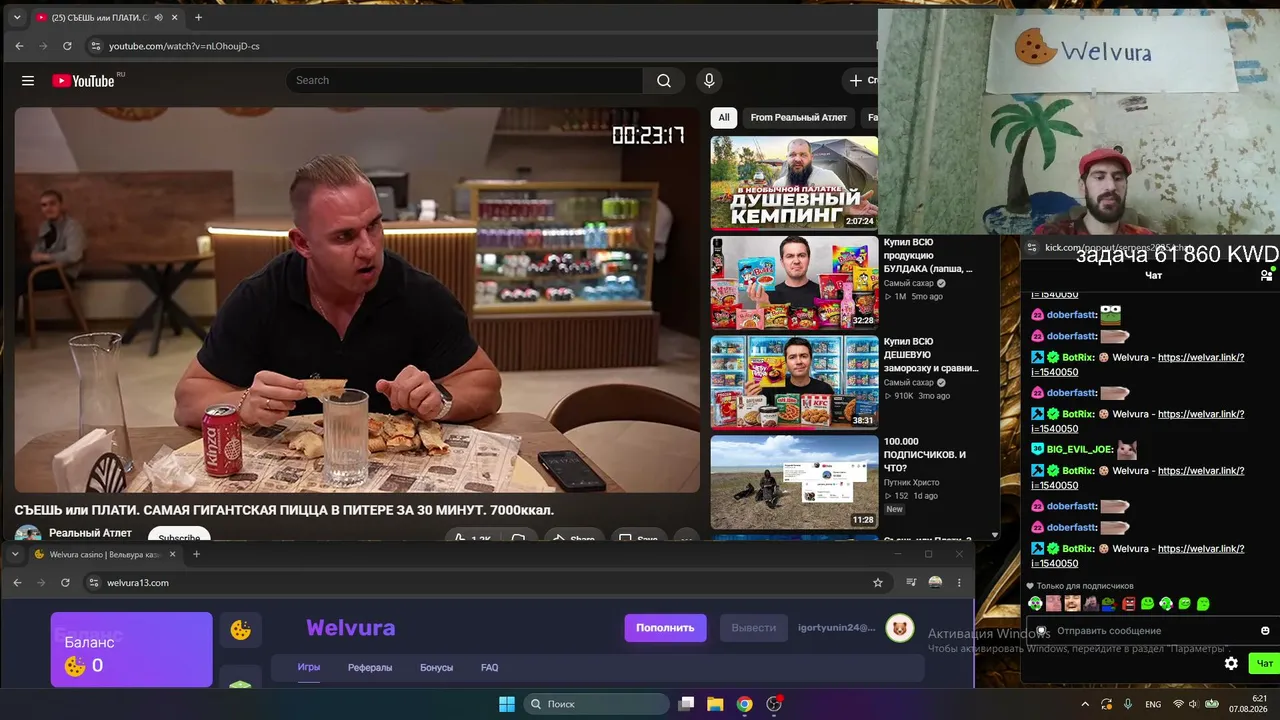Open site info for youtube.com address

tap(95, 46)
